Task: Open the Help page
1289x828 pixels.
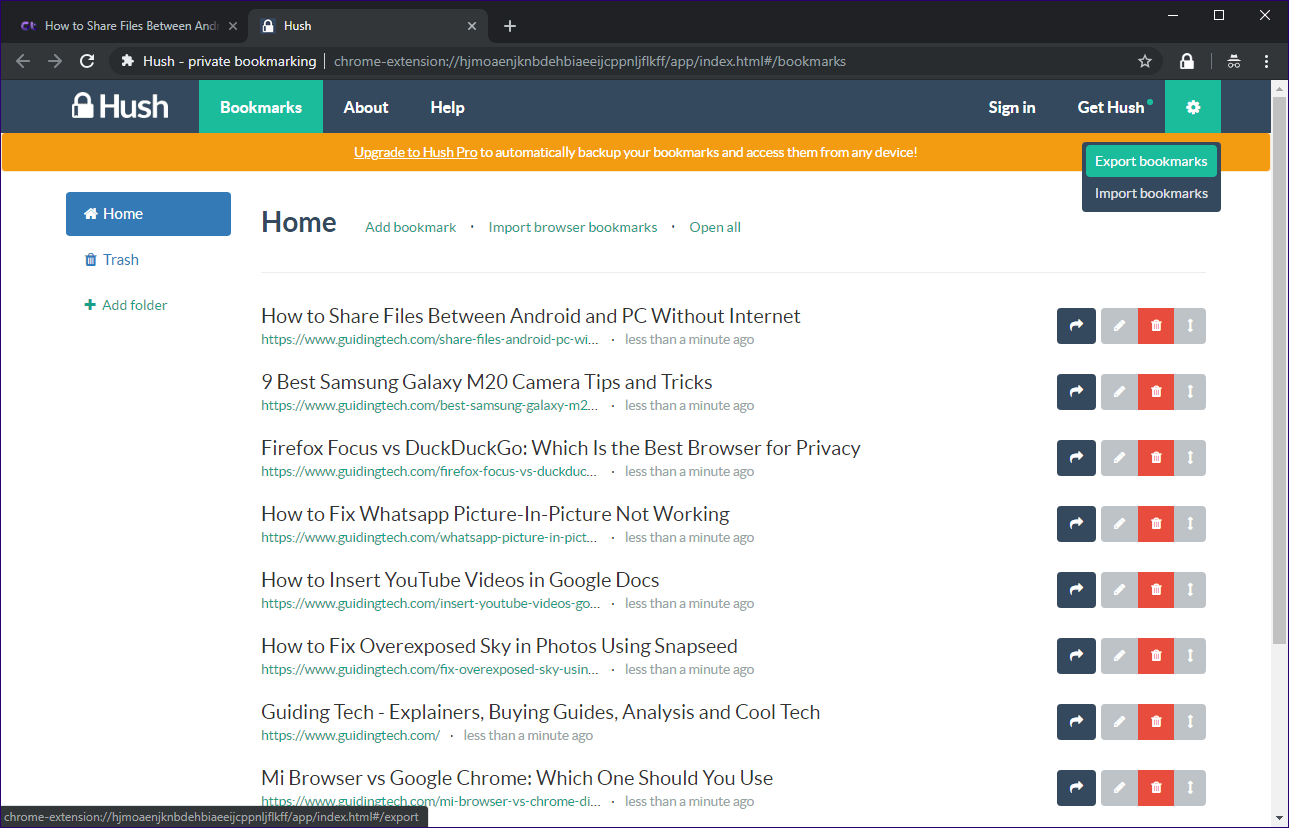Action: [447, 107]
